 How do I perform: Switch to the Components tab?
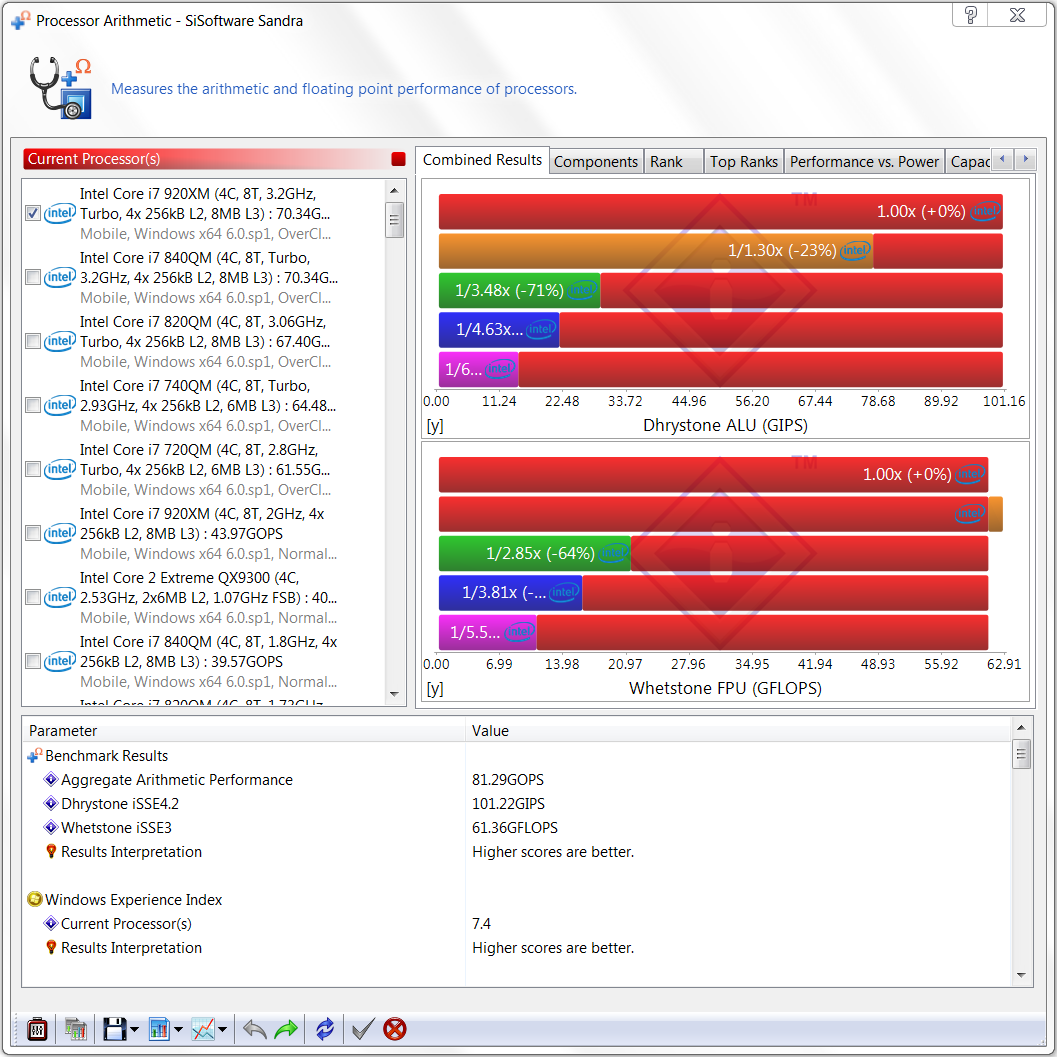coord(595,162)
